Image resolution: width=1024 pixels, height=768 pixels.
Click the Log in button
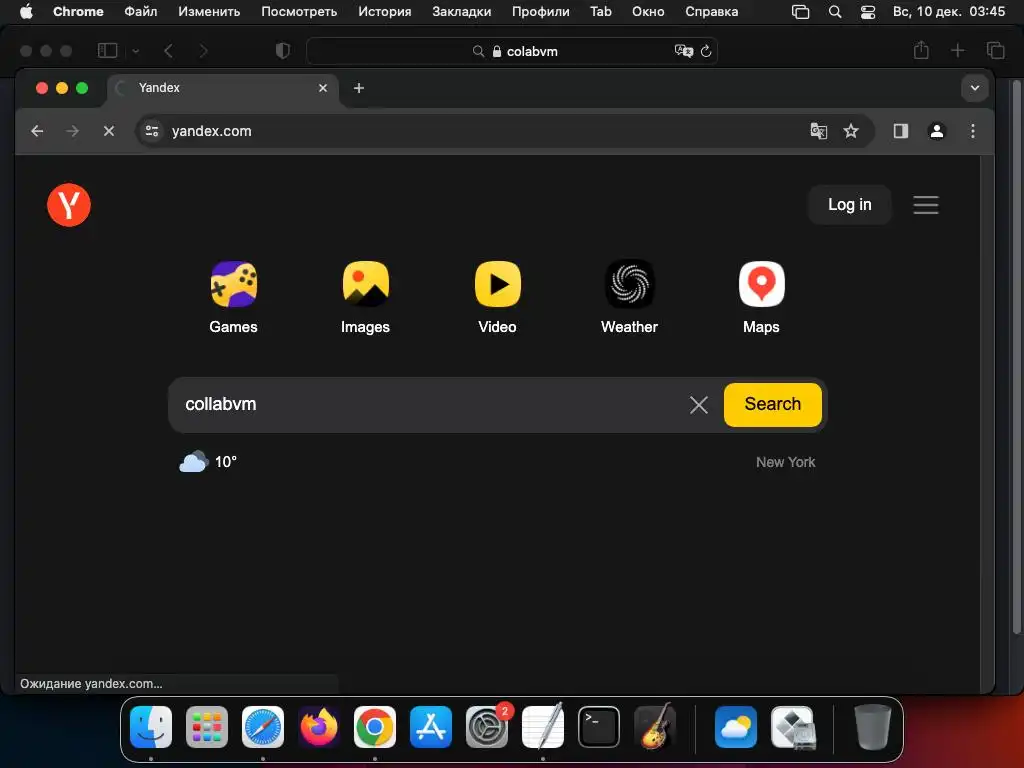coord(850,204)
